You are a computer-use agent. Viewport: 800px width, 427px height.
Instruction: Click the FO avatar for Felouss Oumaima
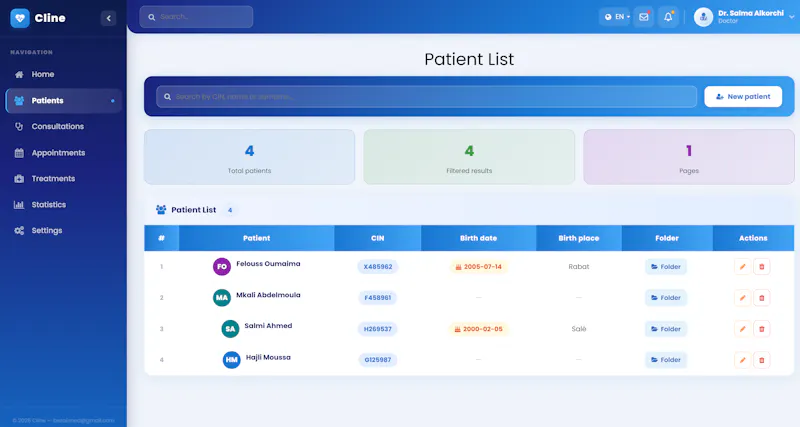222,266
